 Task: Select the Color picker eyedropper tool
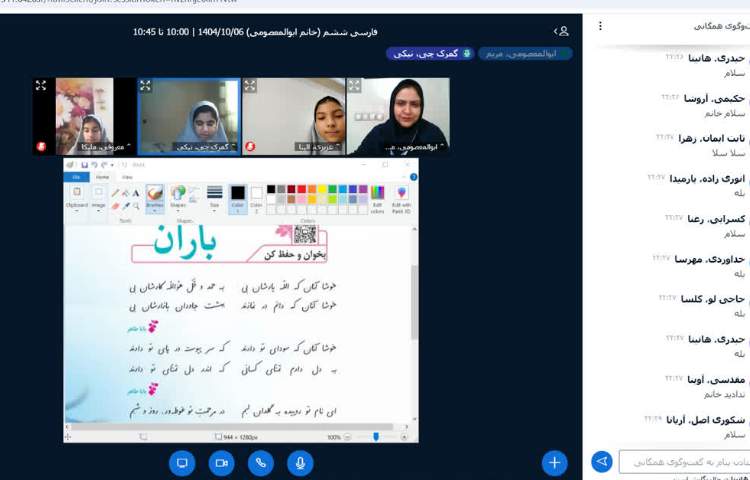(126, 206)
